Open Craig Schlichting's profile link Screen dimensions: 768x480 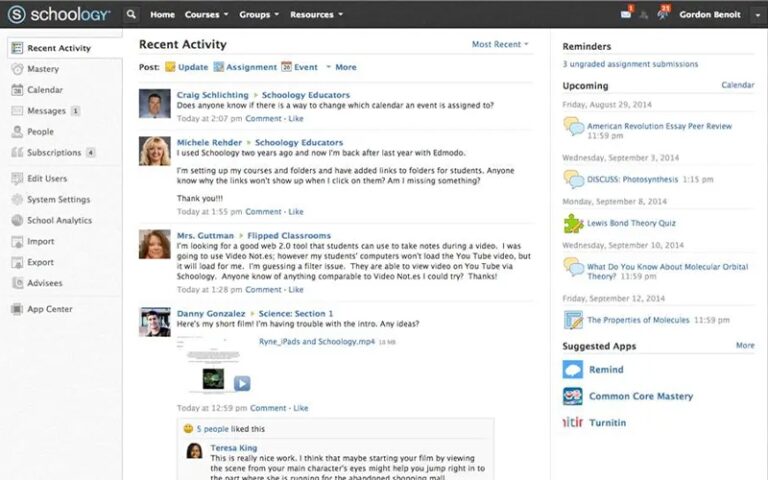[x=213, y=95]
